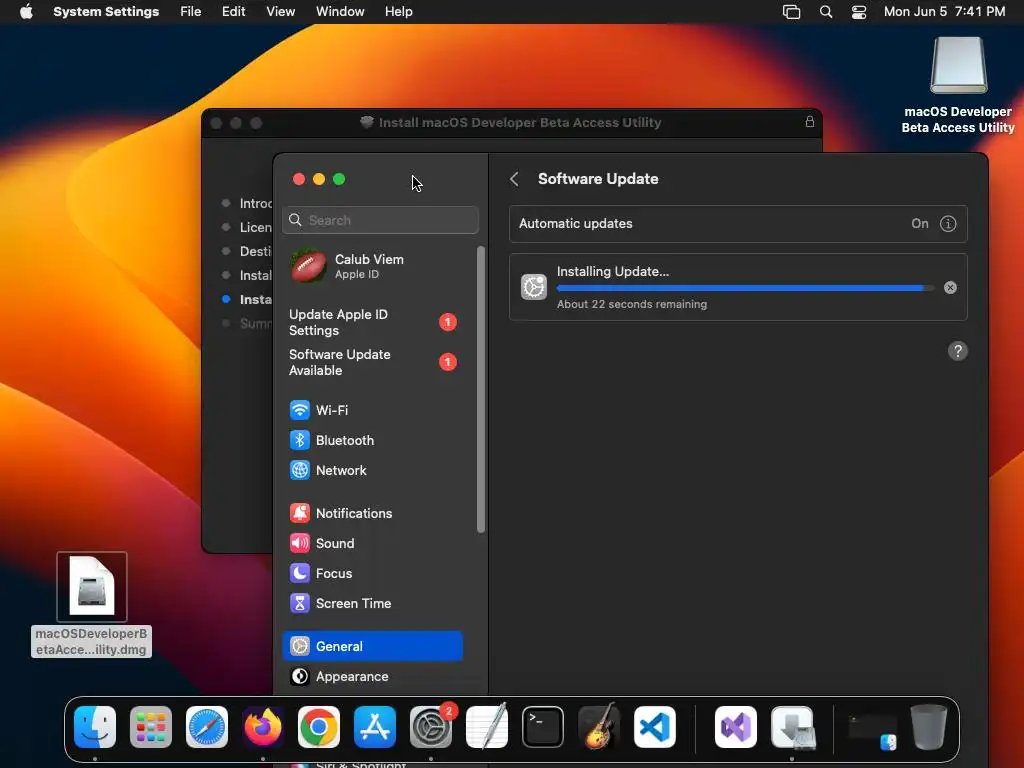Open Control Center in menu bar
1024x768 pixels.
pos(859,12)
